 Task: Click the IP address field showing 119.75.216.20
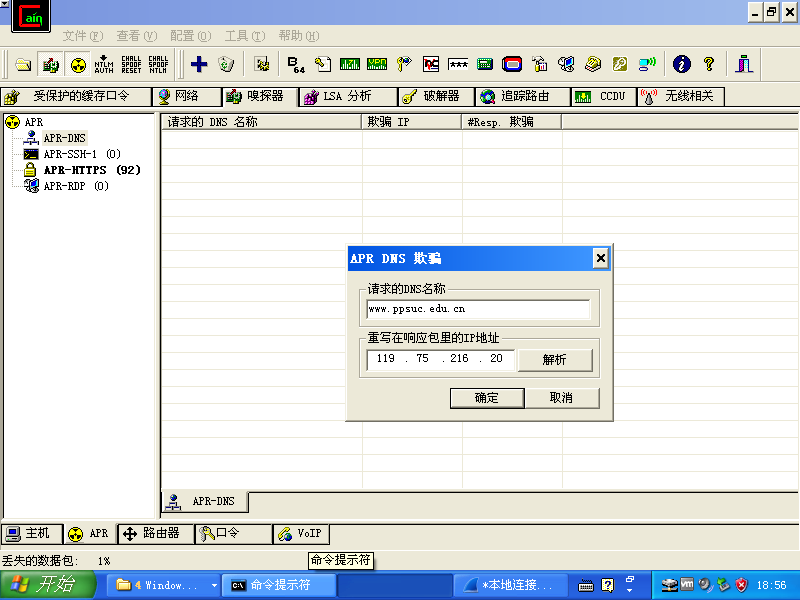pos(440,359)
